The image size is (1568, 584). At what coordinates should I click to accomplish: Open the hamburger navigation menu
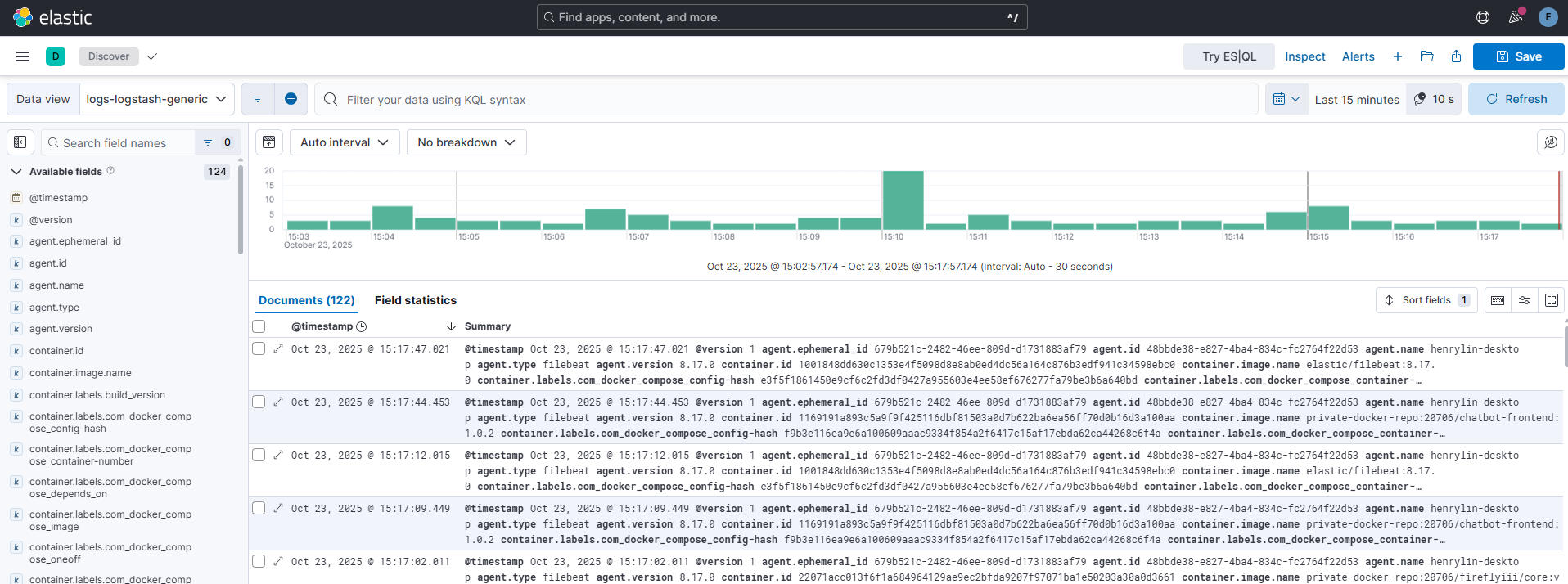coord(23,56)
